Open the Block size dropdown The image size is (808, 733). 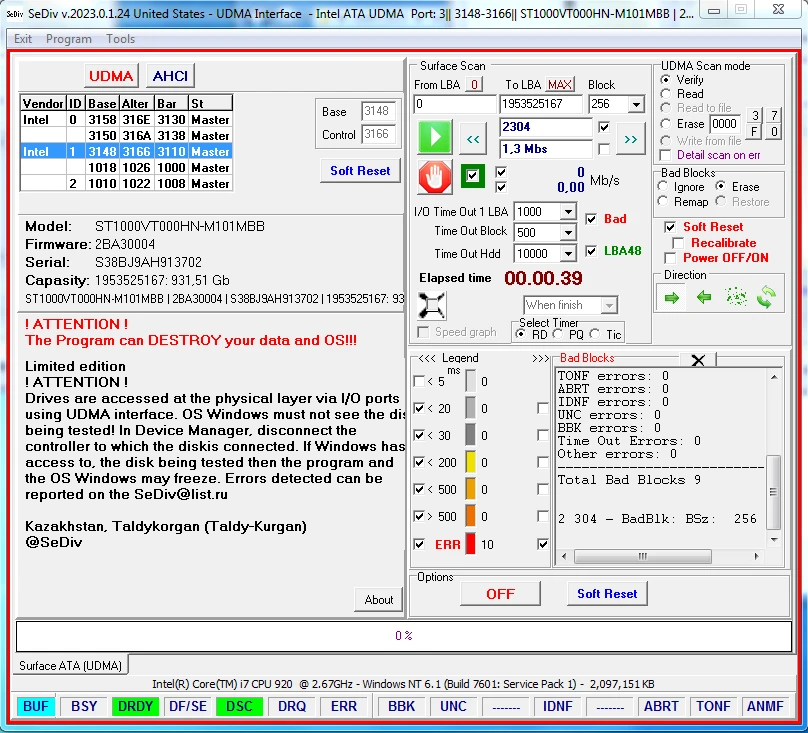[636, 105]
